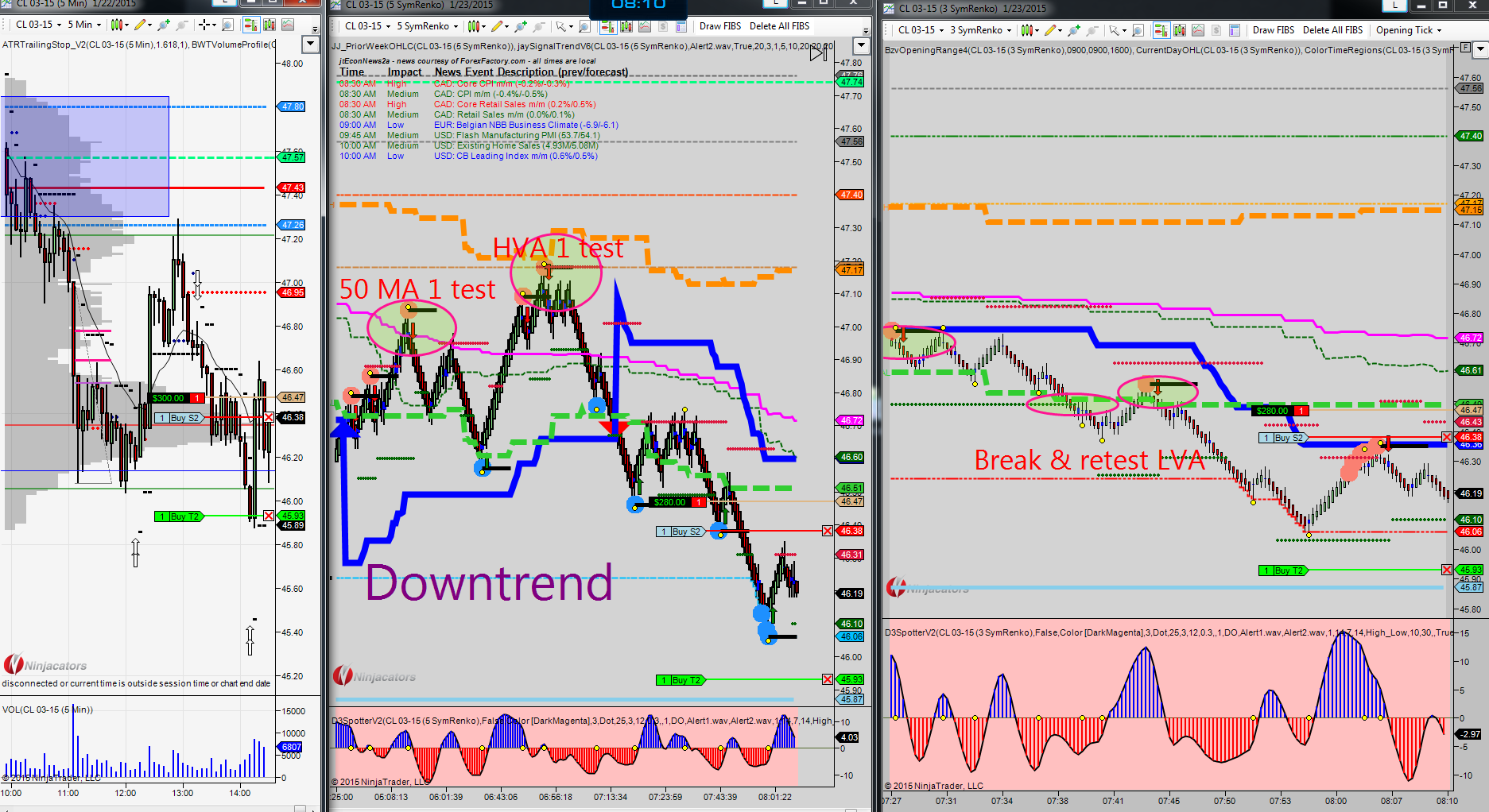Click zoom in magnifier in 5 Min chart
Image resolution: width=1489 pixels, height=812 pixels.
[163, 25]
